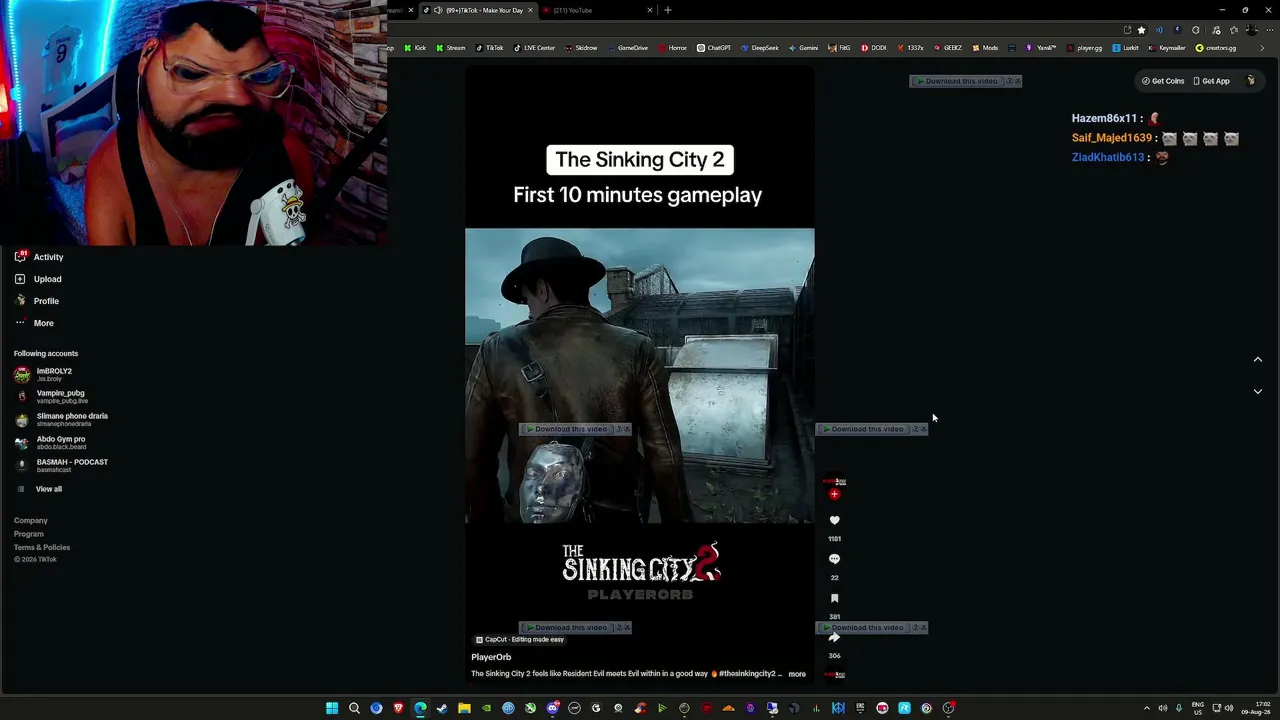Favorite this page with the star icon
The width and height of the screenshot is (1280, 720).
(x=1141, y=30)
